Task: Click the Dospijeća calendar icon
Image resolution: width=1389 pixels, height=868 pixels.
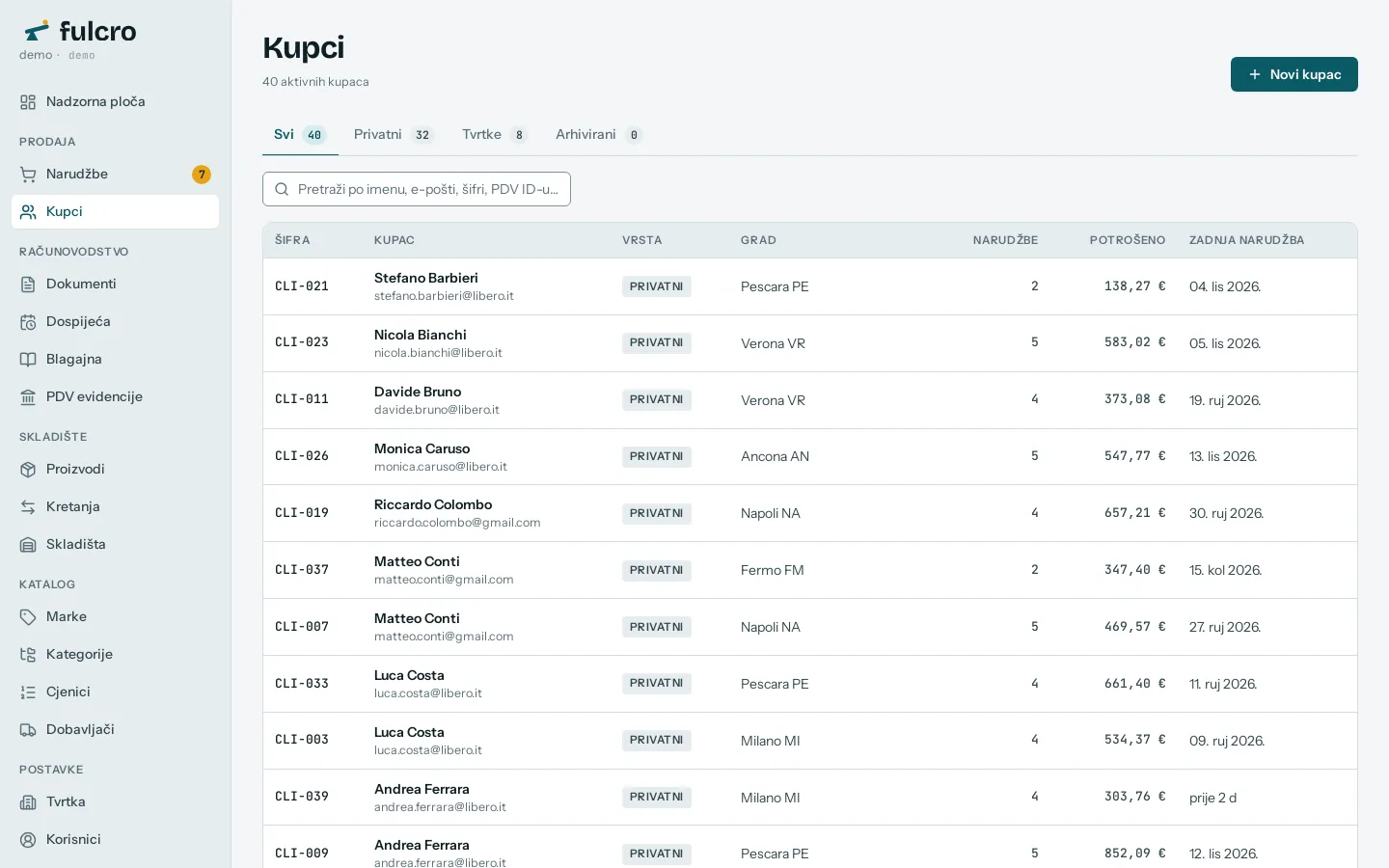Action: coord(28,322)
